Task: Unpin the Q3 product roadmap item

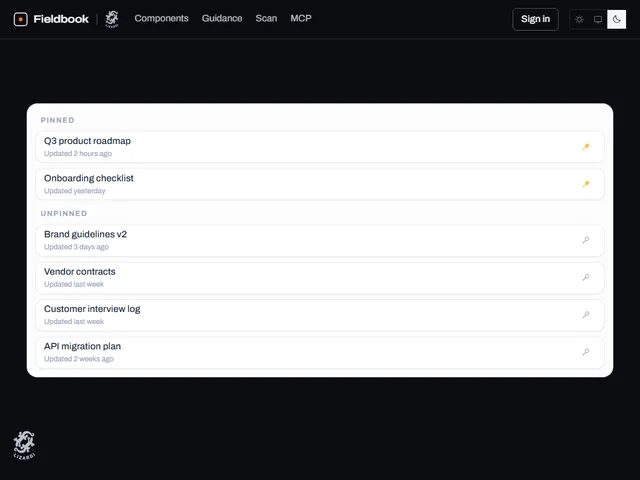Action: tap(586, 147)
